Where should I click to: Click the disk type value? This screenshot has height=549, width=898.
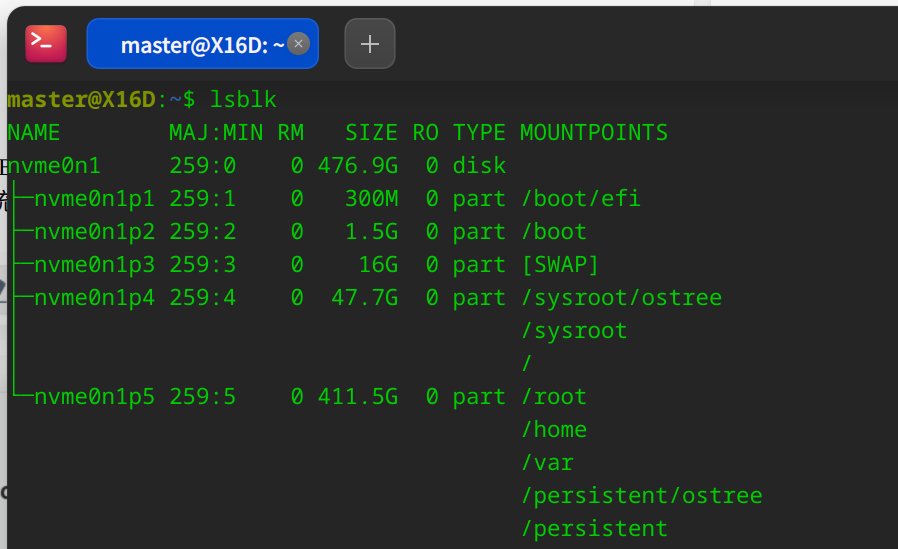click(x=479, y=166)
